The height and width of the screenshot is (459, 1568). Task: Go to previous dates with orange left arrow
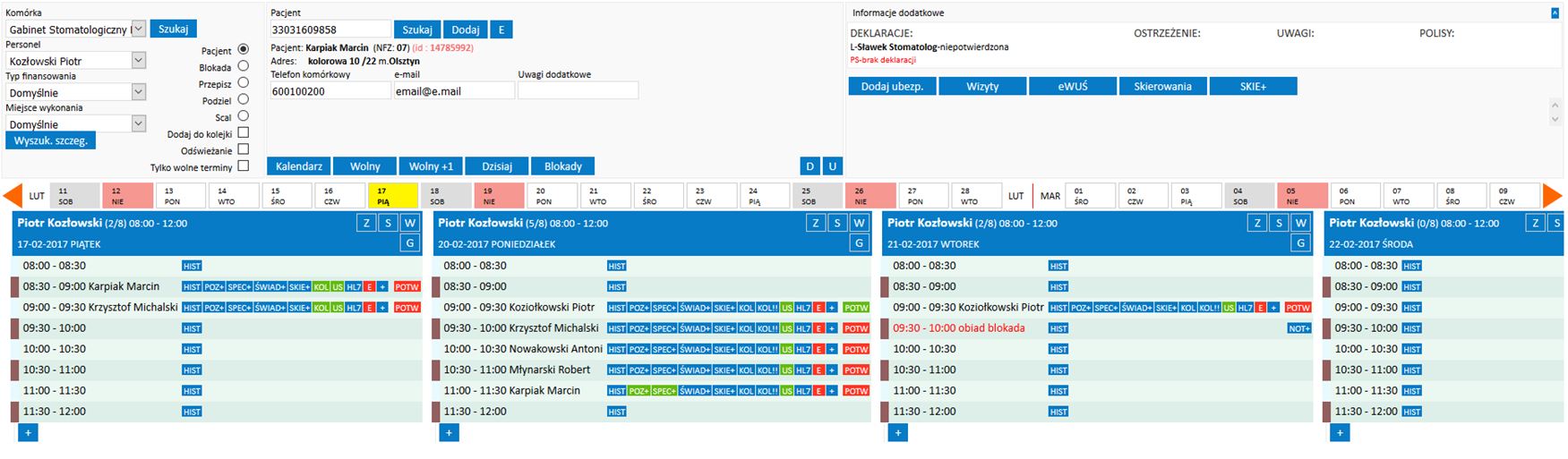(13, 196)
